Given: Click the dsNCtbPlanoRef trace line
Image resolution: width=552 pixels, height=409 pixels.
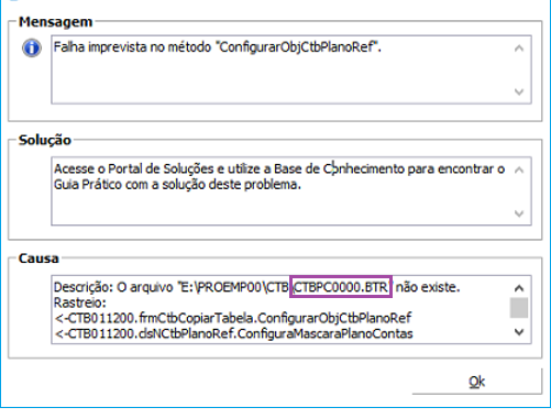Looking at the screenshot, I should (233, 334).
